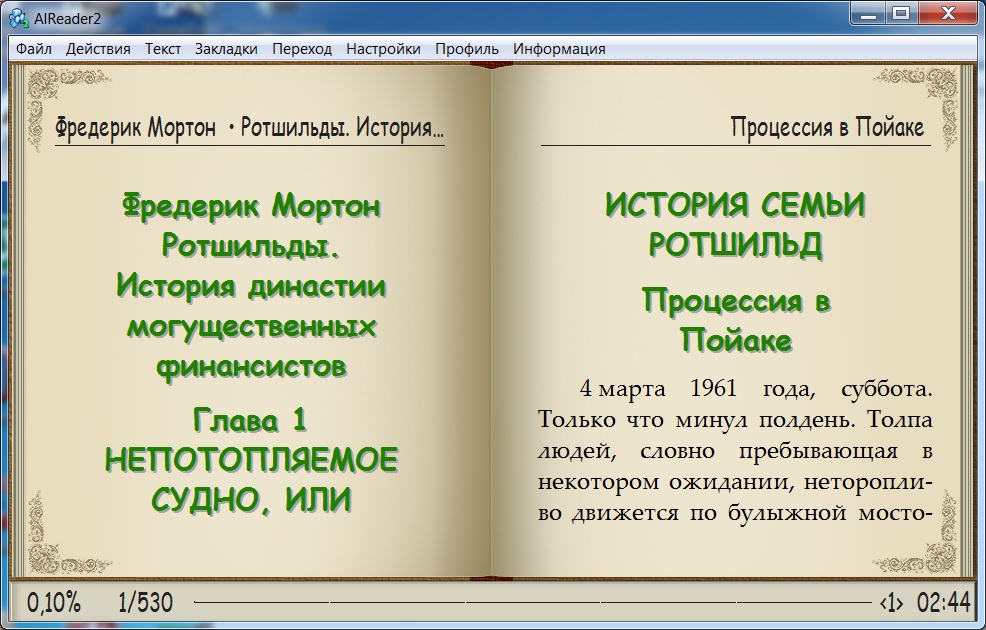Click the right page header Процессия в Пойаке

click(x=828, y=128)
